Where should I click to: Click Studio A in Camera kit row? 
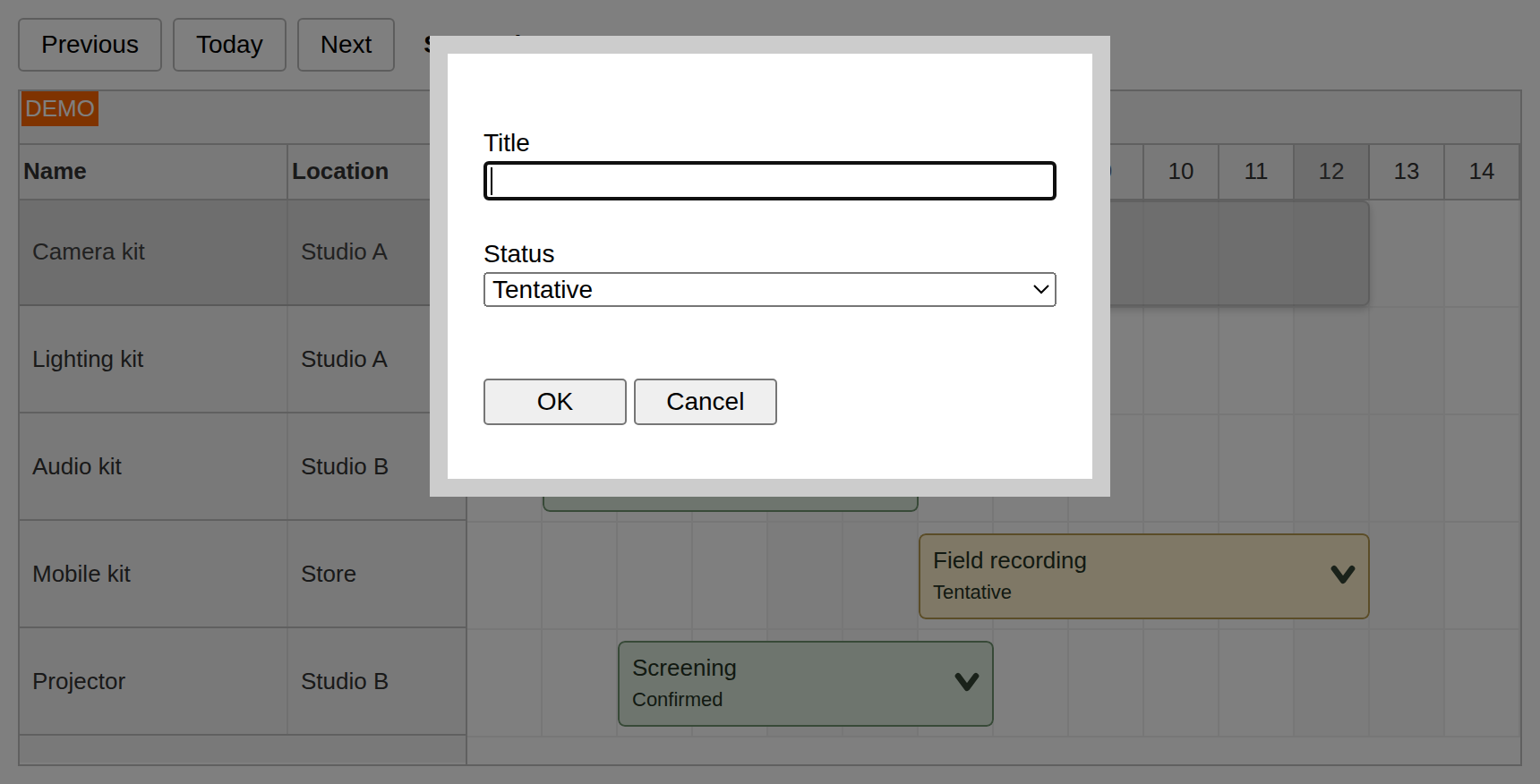click(344, 252)
